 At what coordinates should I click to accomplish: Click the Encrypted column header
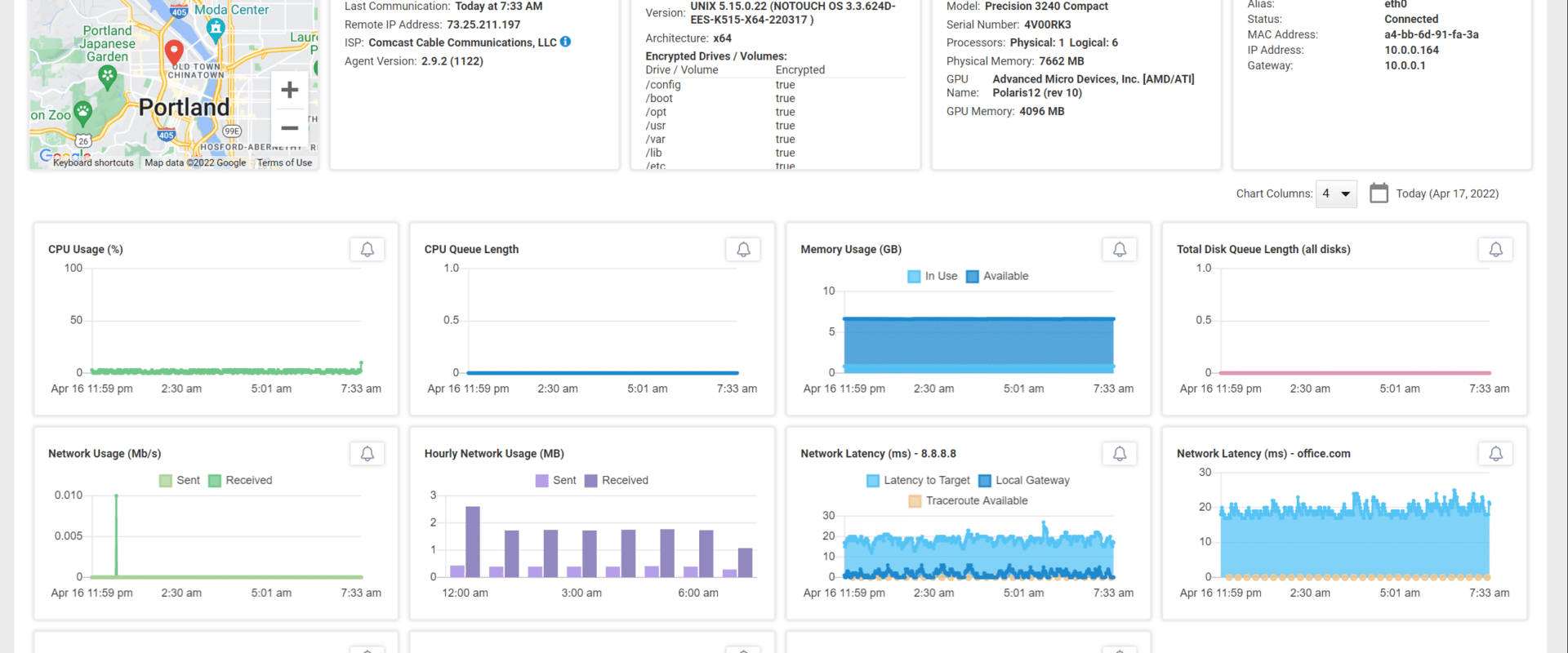800,70
